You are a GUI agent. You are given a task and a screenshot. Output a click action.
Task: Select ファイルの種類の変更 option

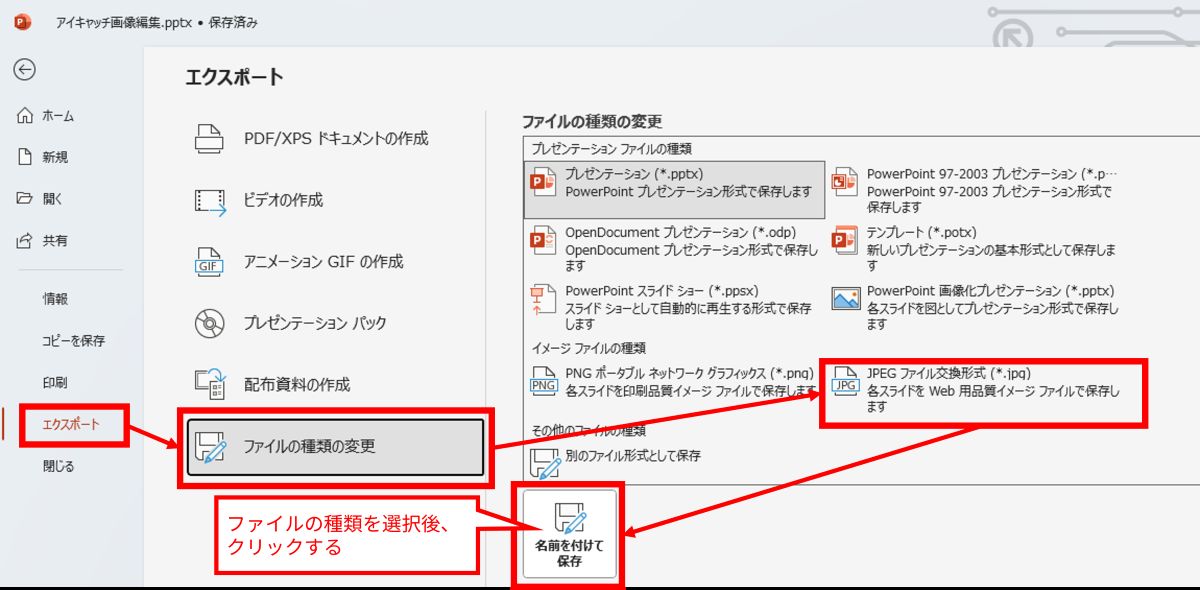coord(335,447)
